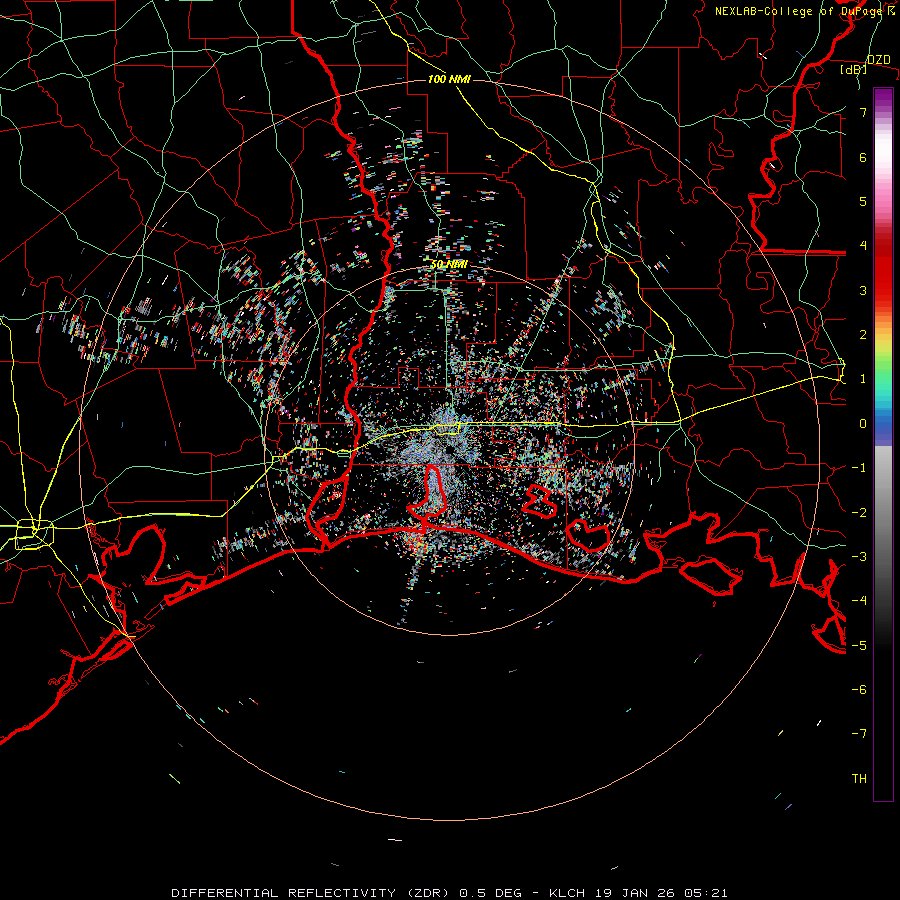The height and width of the screenshot is (900, 900).
Task: Click the '50 NMI' range ring label
Action: [449, 264]
